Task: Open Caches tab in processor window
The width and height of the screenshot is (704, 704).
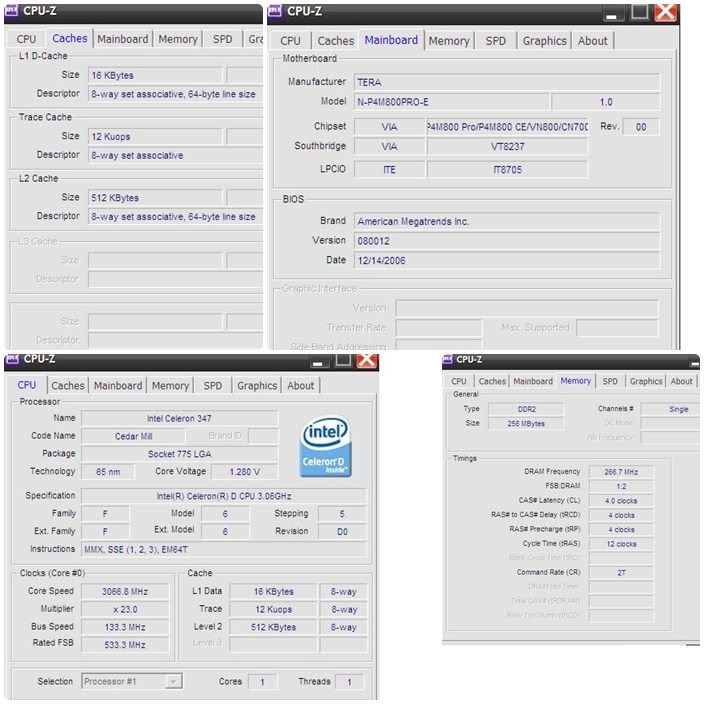Action: (x=68, y=386)
